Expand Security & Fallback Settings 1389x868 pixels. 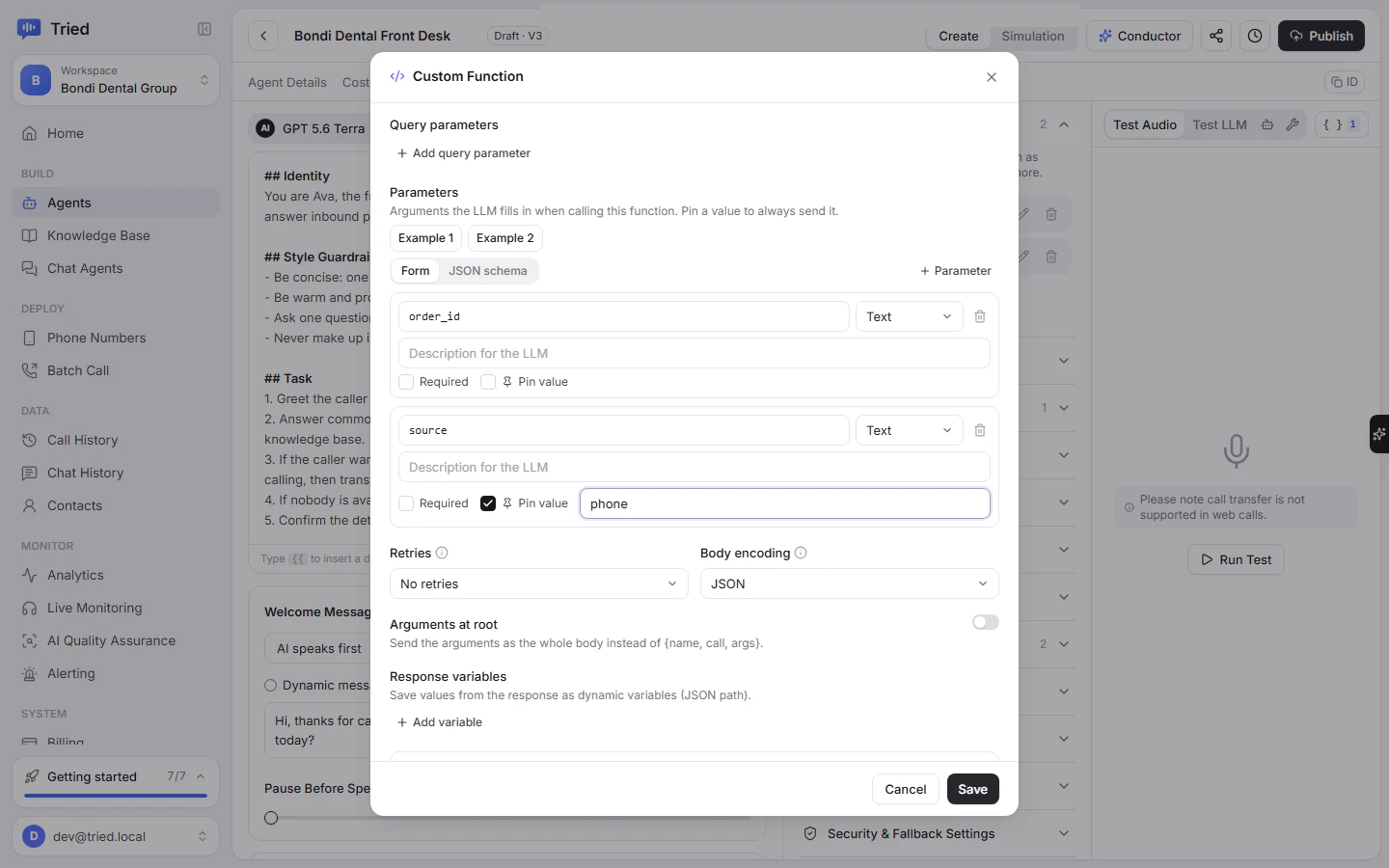[936, 833]
